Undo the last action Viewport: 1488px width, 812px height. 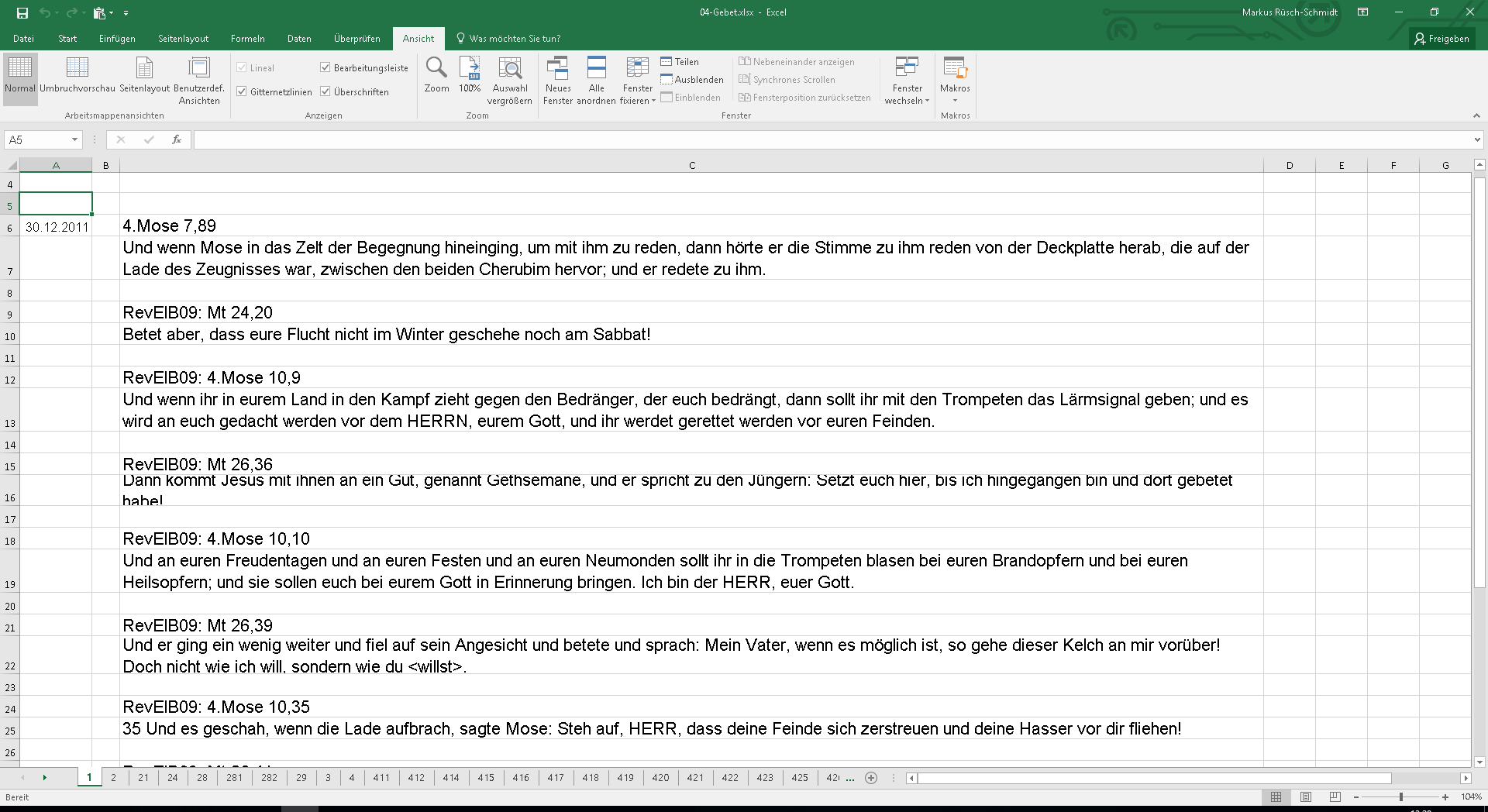tap(45, 12)
